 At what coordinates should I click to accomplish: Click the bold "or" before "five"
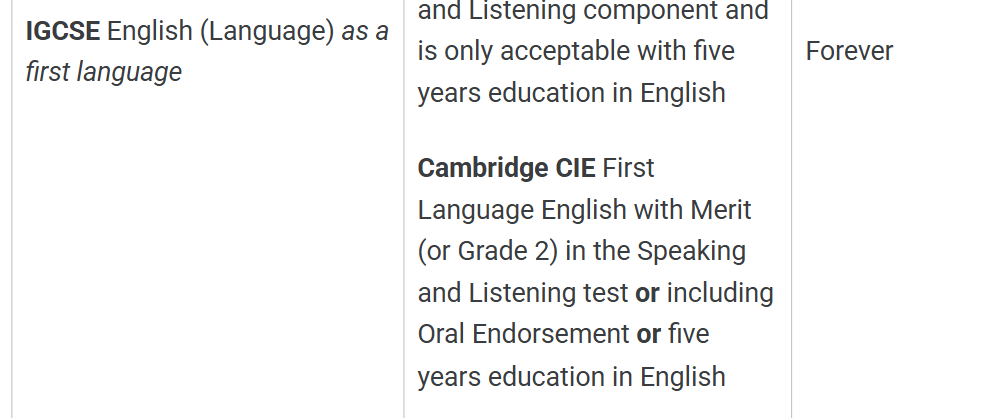point(648,334)
